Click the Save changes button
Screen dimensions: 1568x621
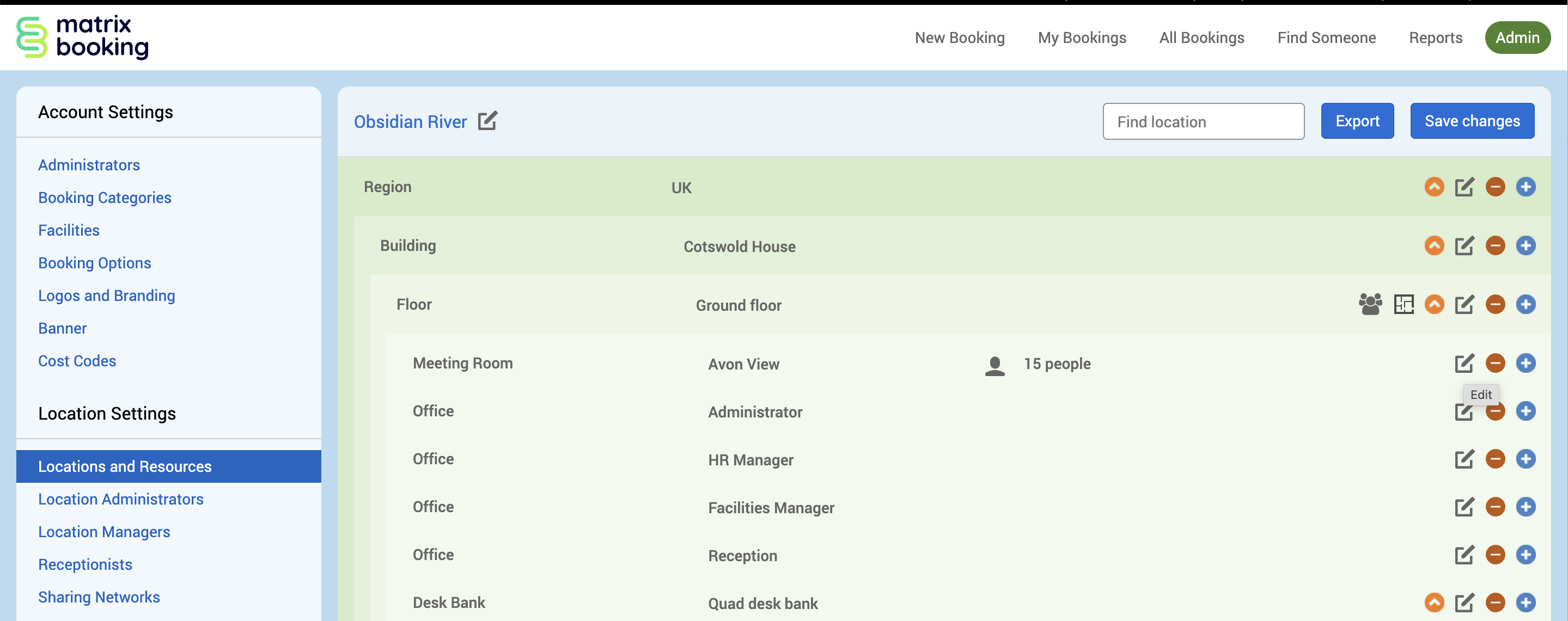point(1472,121)
